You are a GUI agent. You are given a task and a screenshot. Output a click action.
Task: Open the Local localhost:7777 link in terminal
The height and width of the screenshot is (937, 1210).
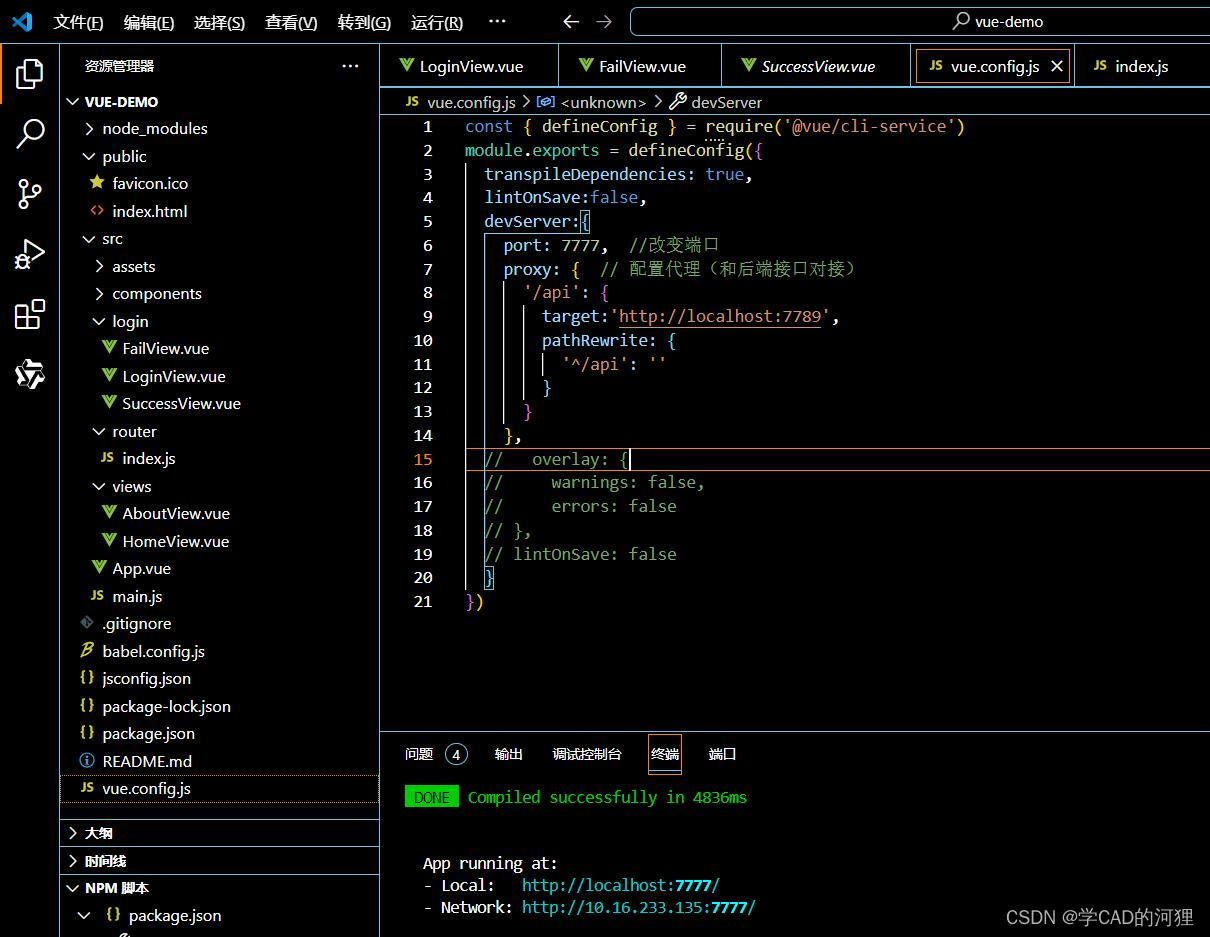click(621, 885)
